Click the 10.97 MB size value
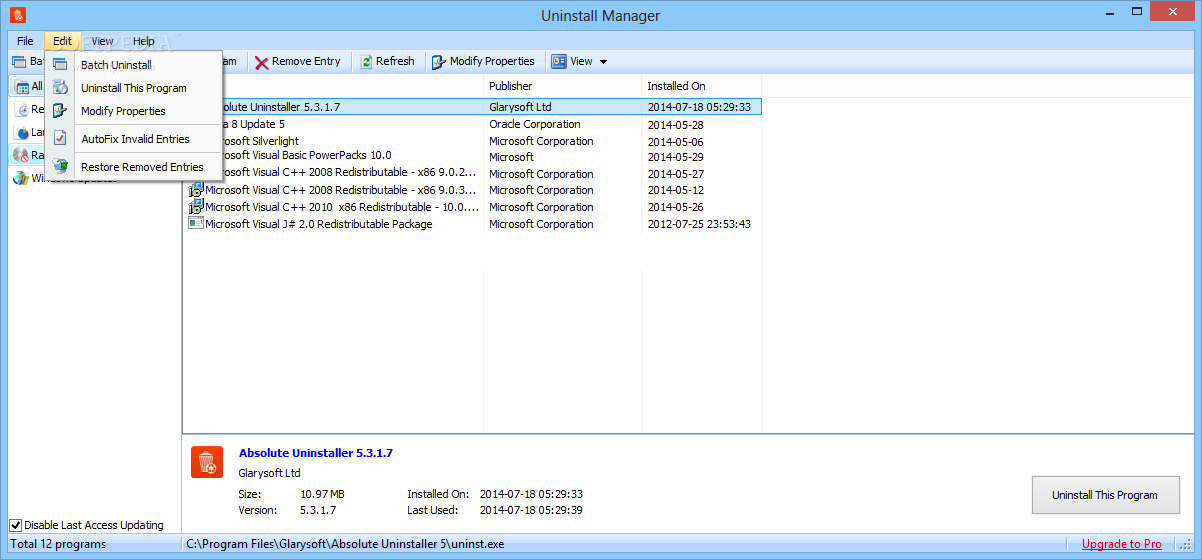 [322, 494]
